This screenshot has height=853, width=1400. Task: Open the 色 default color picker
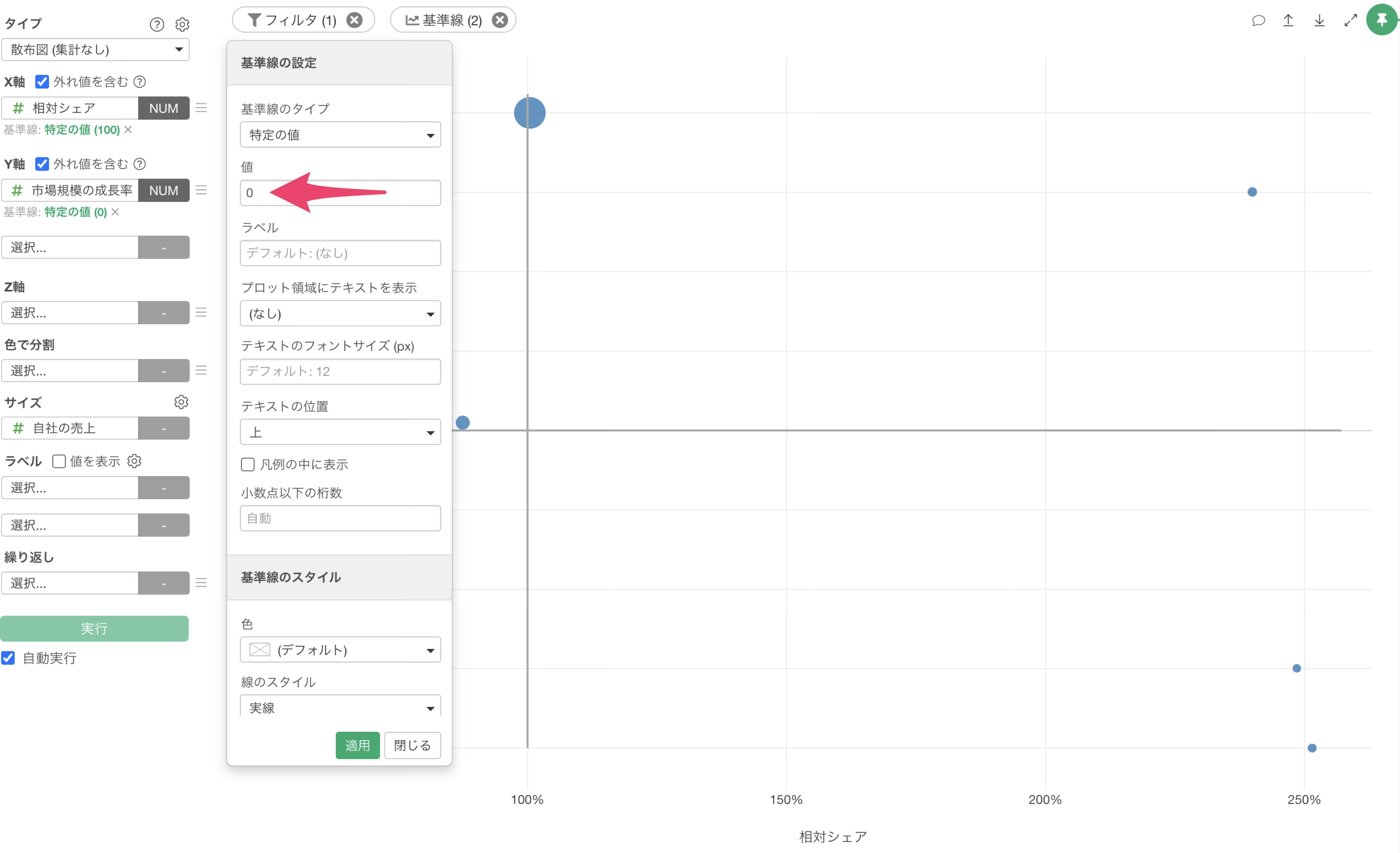coord(340,650)
